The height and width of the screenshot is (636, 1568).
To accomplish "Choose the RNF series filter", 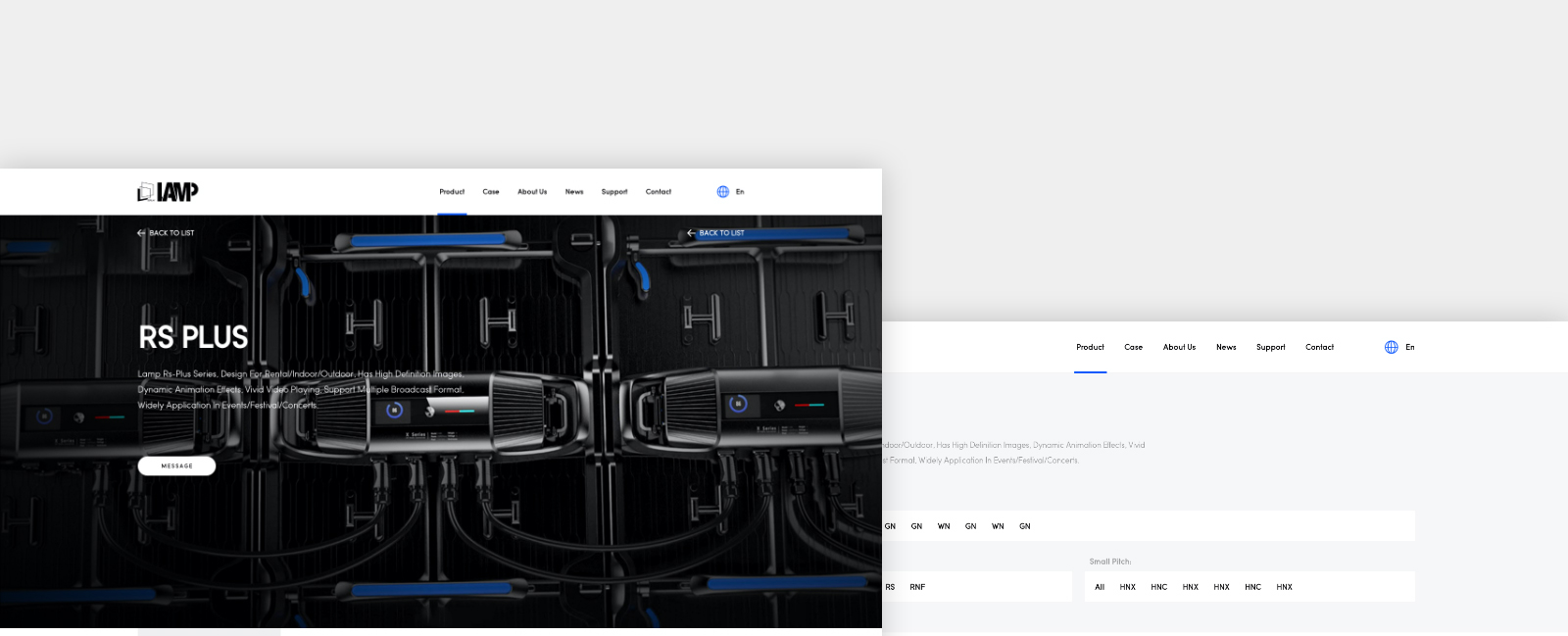I will click(x=917, y=587).
